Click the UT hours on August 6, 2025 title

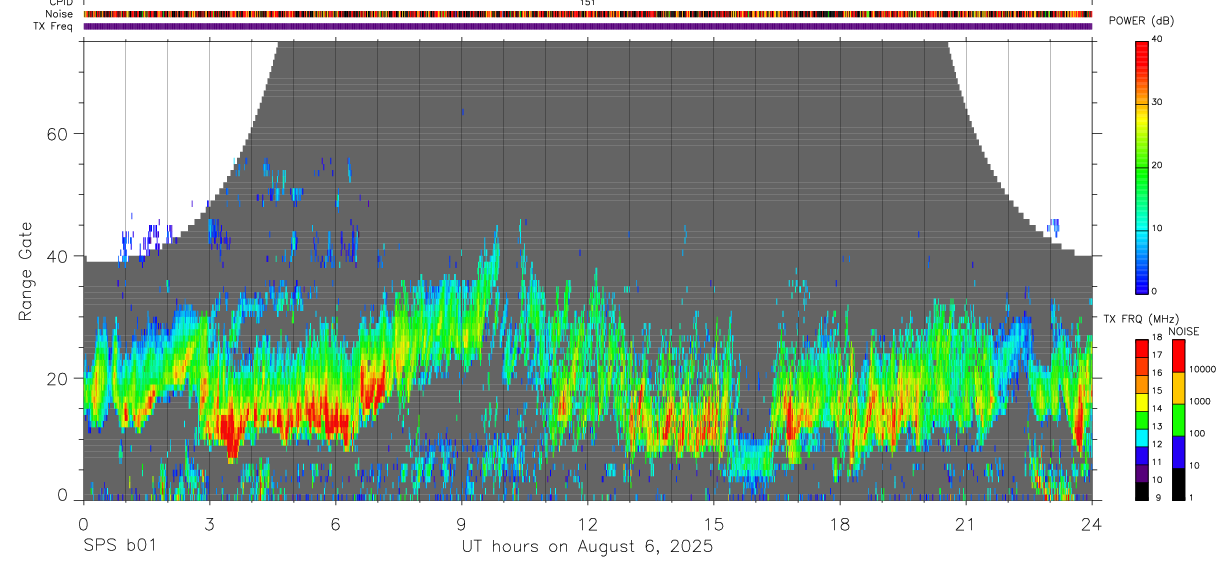pyautogui.click(x=587, y=546)
